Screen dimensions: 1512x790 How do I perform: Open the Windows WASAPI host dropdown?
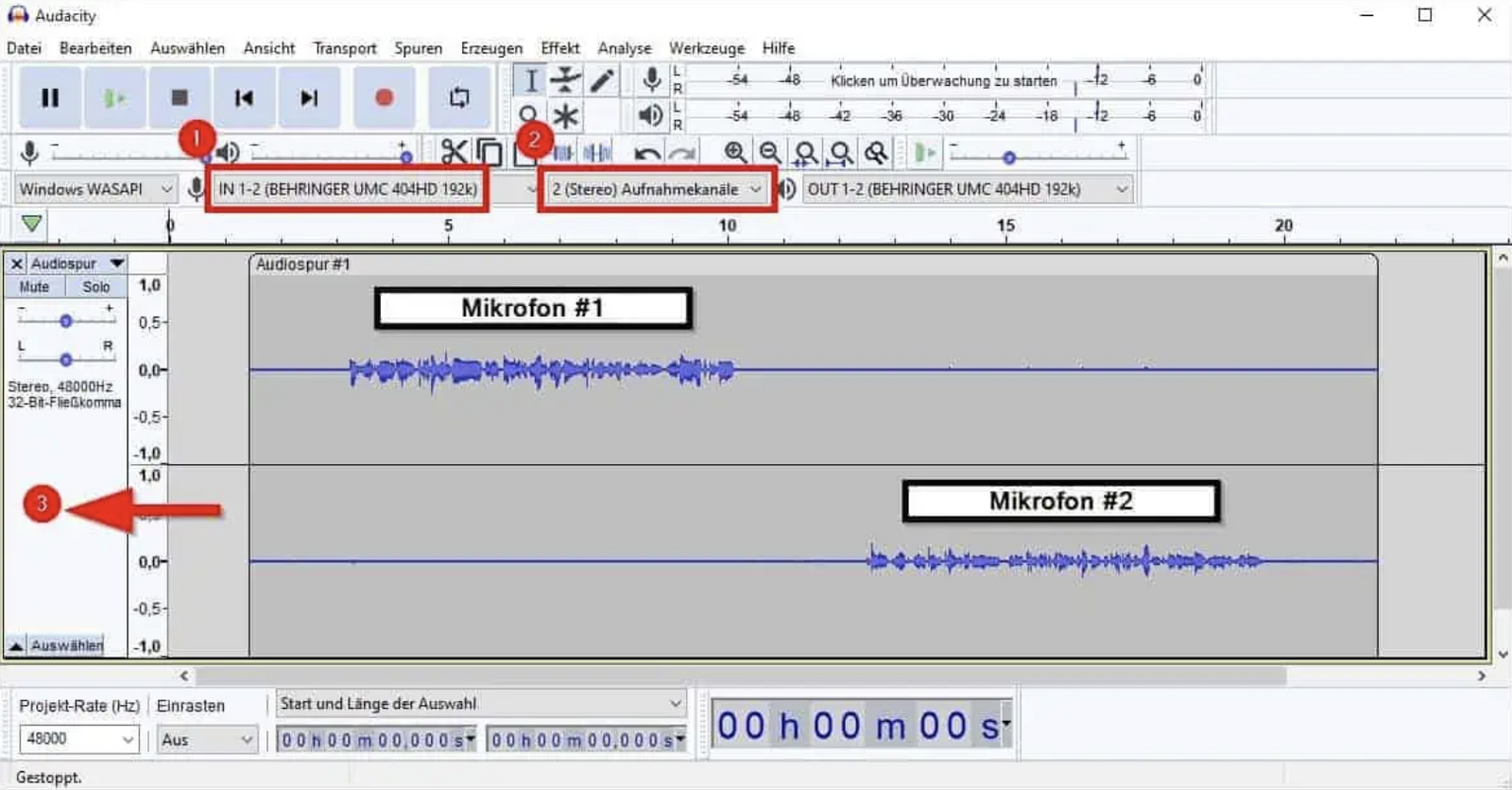tap(95, 189)
